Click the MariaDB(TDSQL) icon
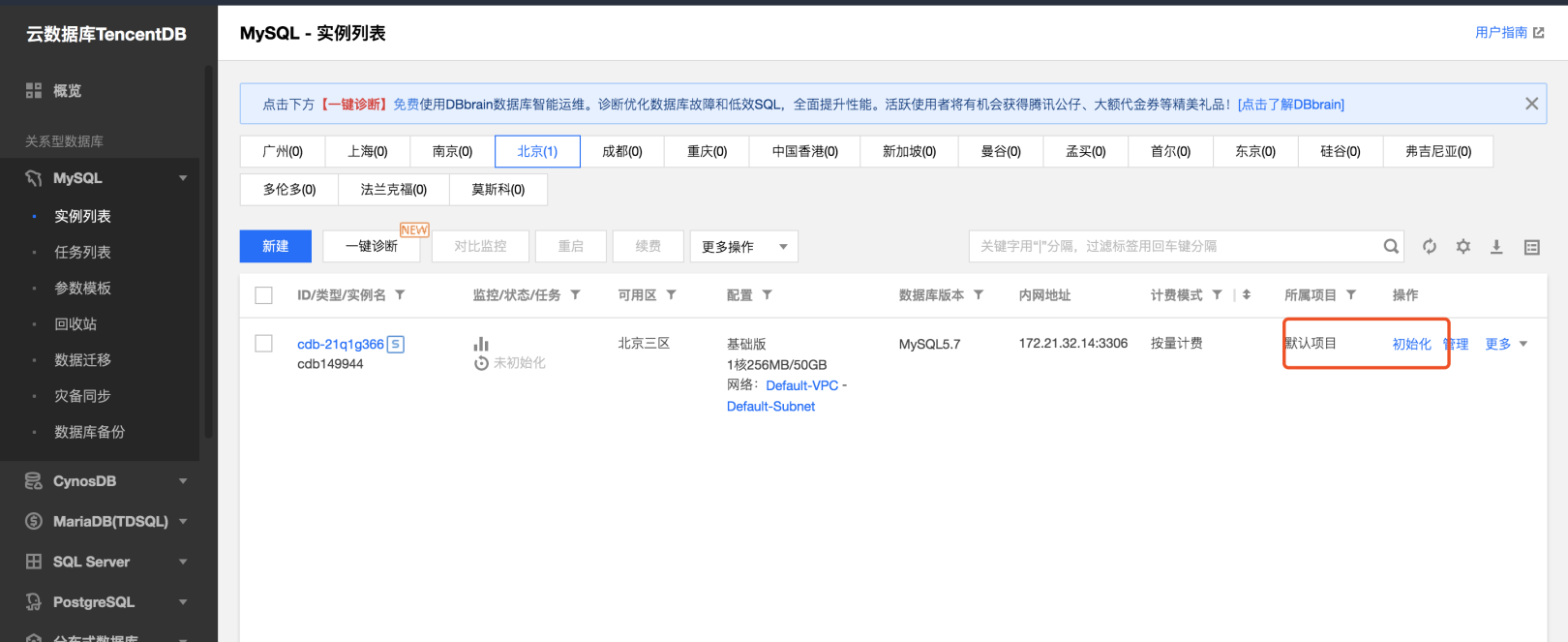Image resolution: width=1568 pixels, height=642 pixels. (34, 521)
